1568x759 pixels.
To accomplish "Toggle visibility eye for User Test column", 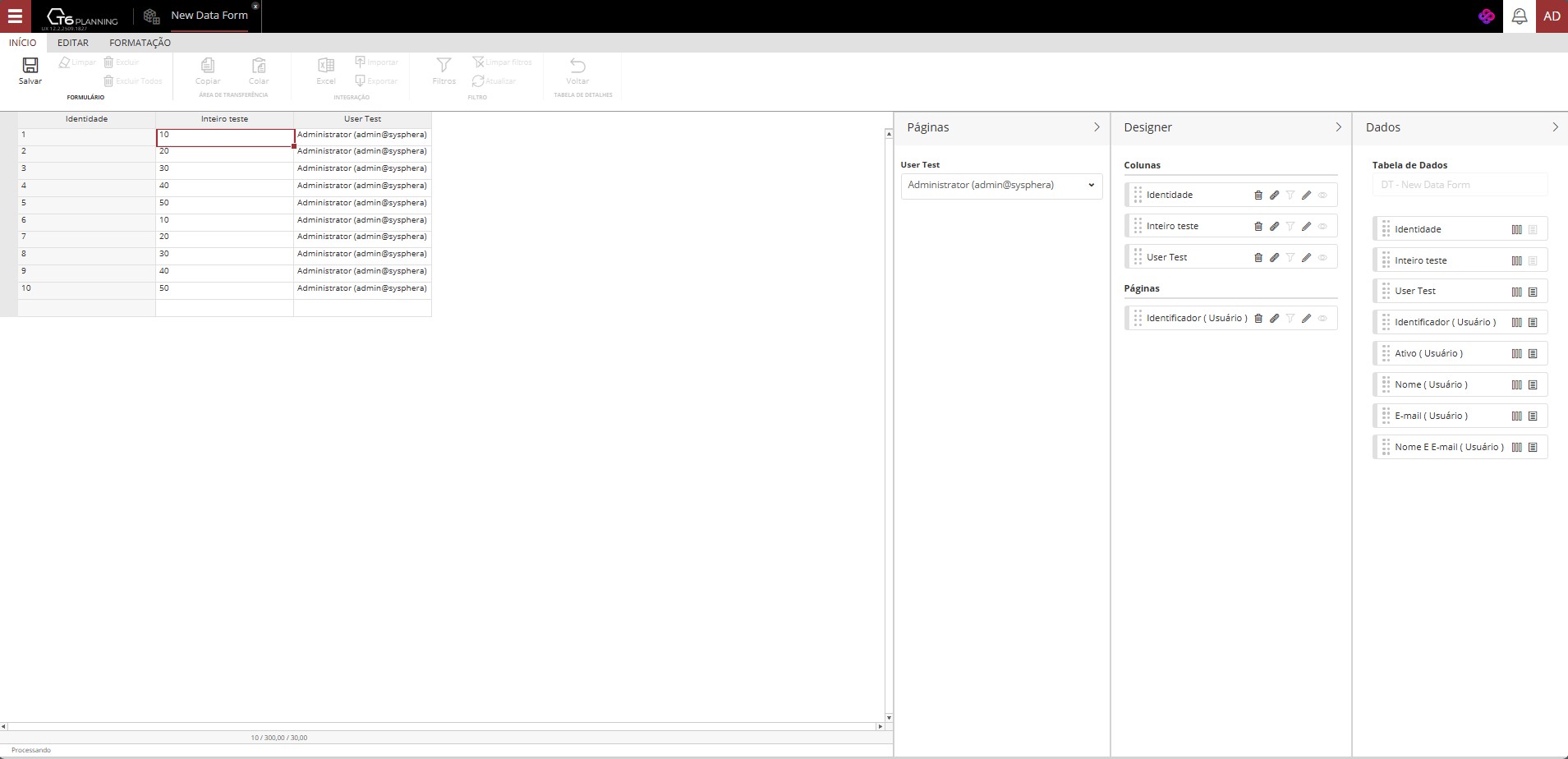I will [1322, 258].
